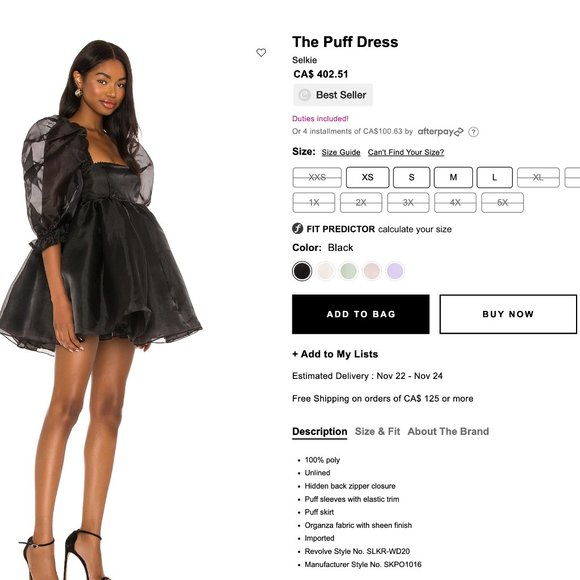Image resolution: width=580 pixels, height=580 pixels.
Task: Click Can't Find Your Size link
Action: [x=406, y=152]
